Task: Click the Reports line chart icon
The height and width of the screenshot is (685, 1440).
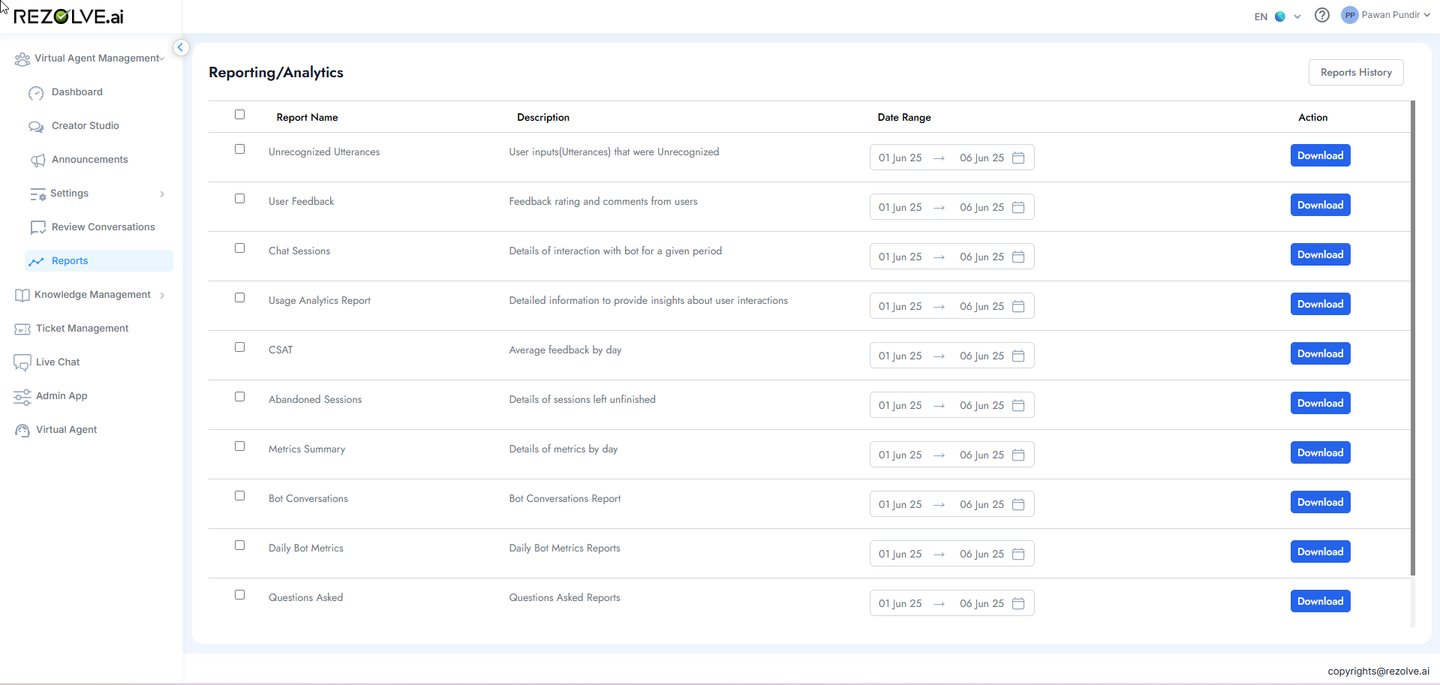Action: [x=37, y=261]
